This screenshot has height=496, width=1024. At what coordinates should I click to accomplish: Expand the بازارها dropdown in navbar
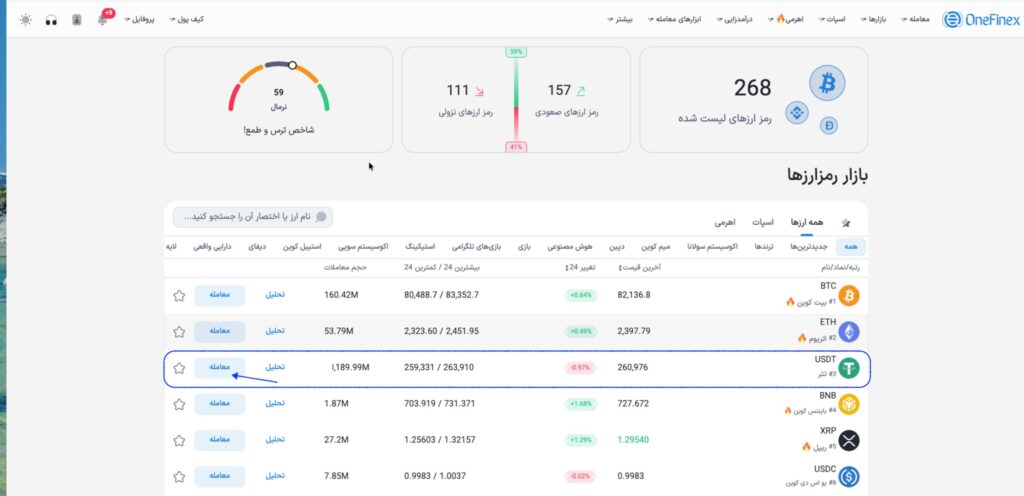[872, 20]
